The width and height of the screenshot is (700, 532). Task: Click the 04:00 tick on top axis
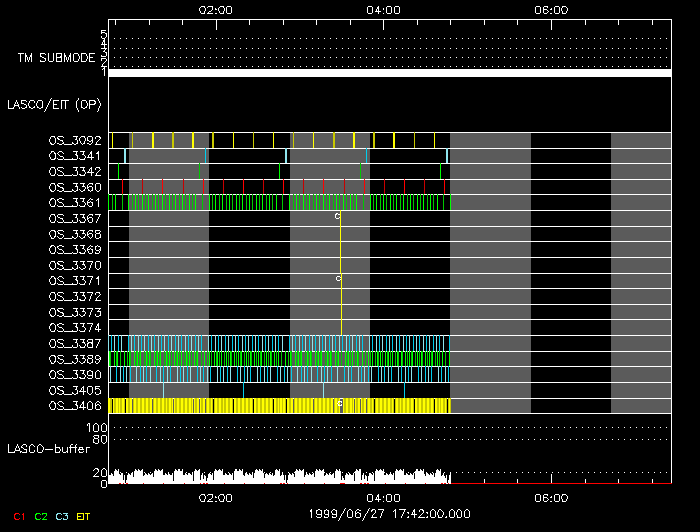(384, 9)
